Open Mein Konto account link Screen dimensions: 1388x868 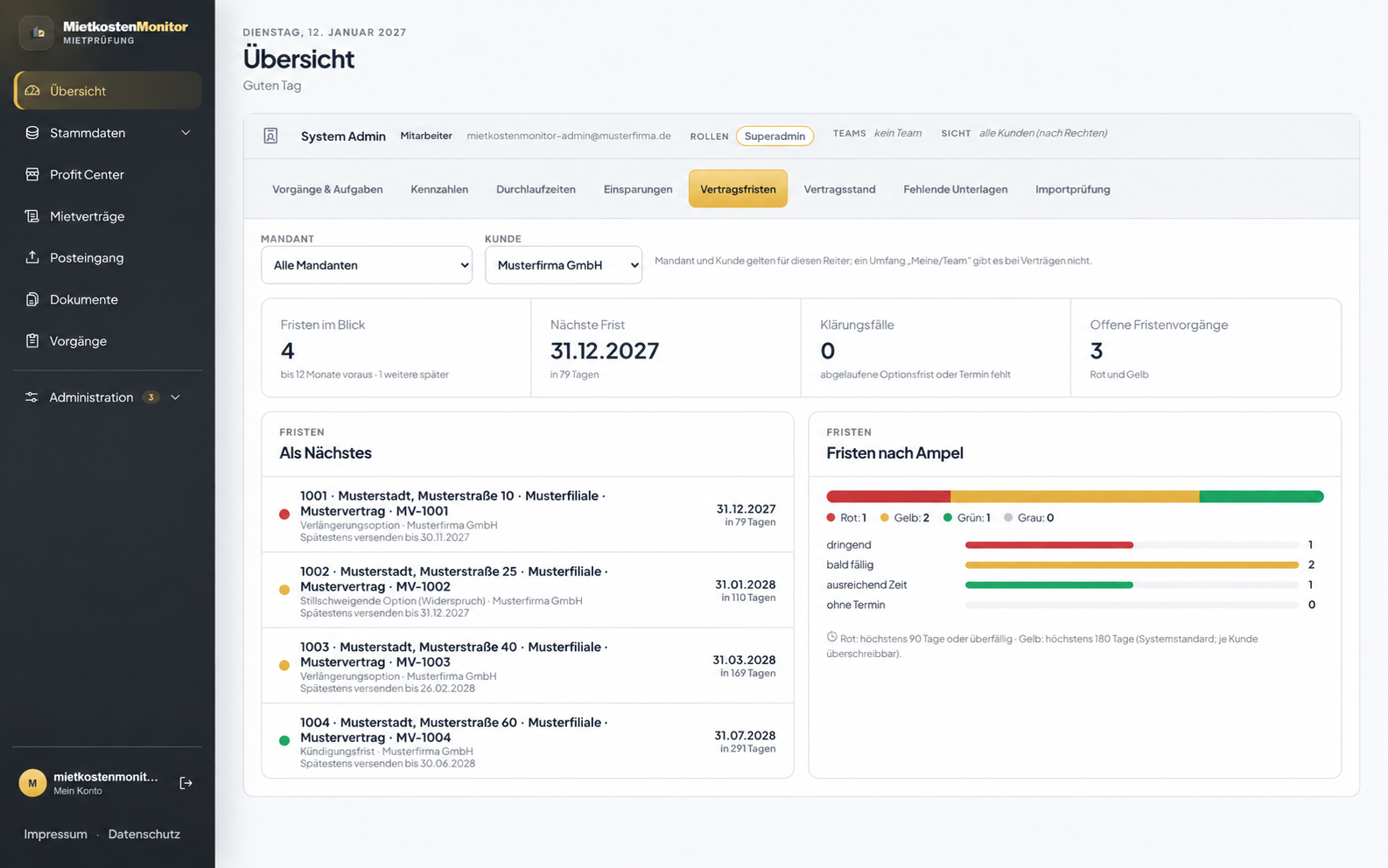tap(78, 791)
